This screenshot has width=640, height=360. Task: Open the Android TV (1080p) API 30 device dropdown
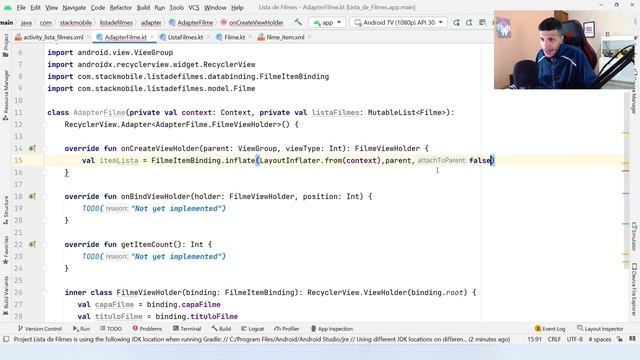tap(399, 22)
